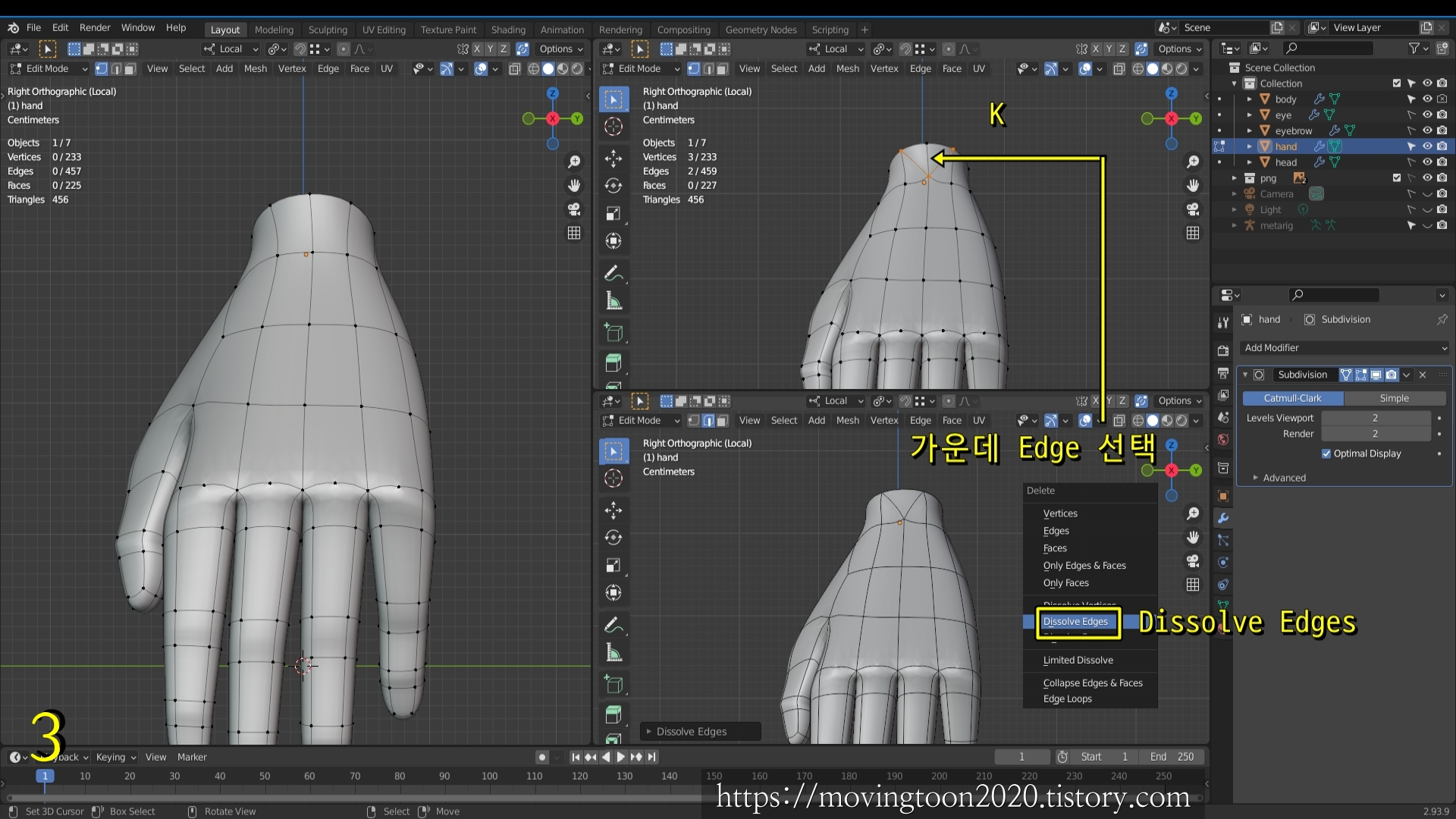Click pan hand icon in left viewport
The image size is (1456, 819).
coord(574,186)
